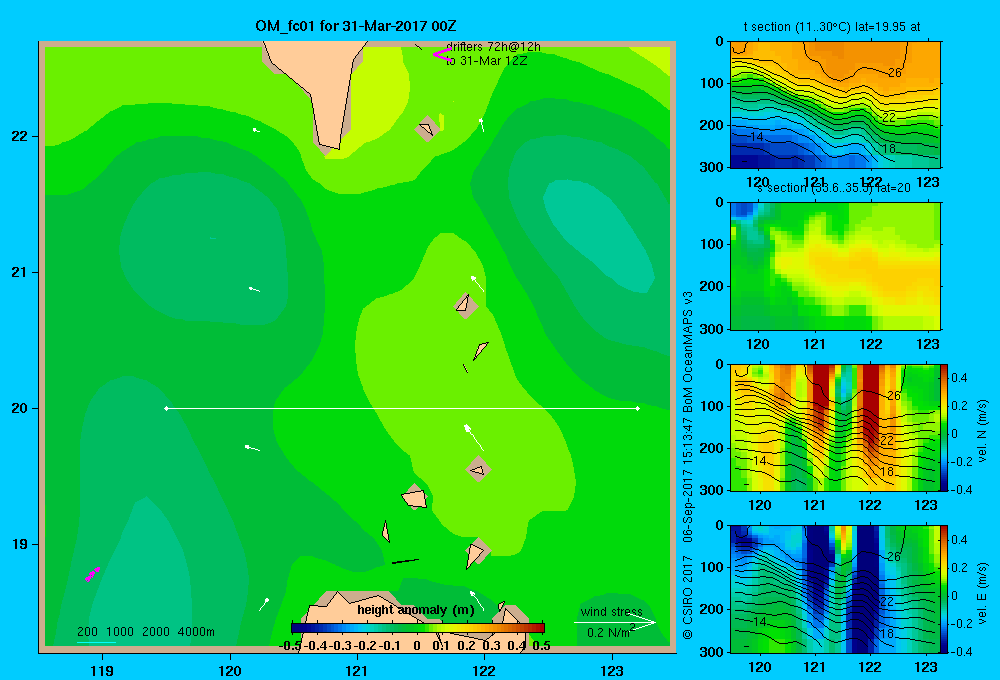1000x680 pixels.
Task: Click the magenta drifter arrow beside 'drifters 72h@12h'
Action: [x=442, y=55]
